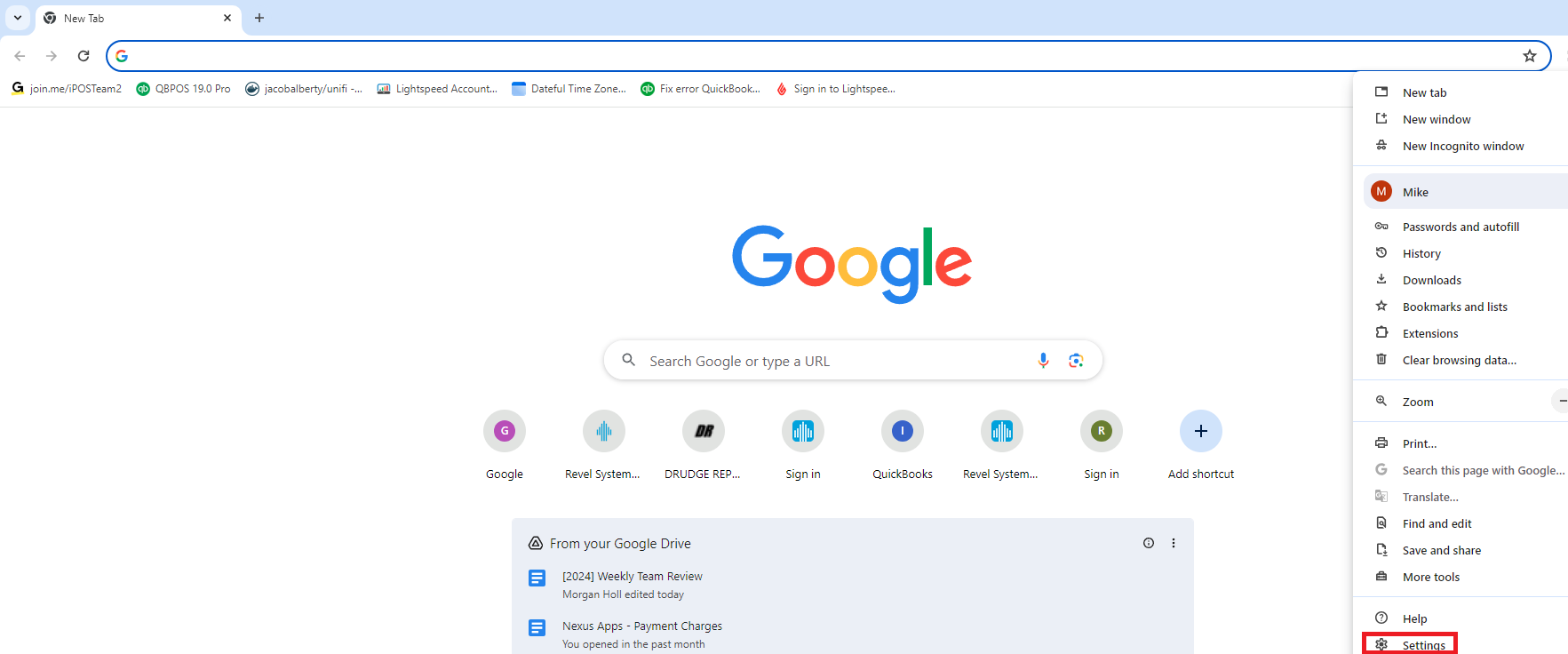Click the Add shortcut plus button
1568x654 pixels.
tap(1200, 432)
